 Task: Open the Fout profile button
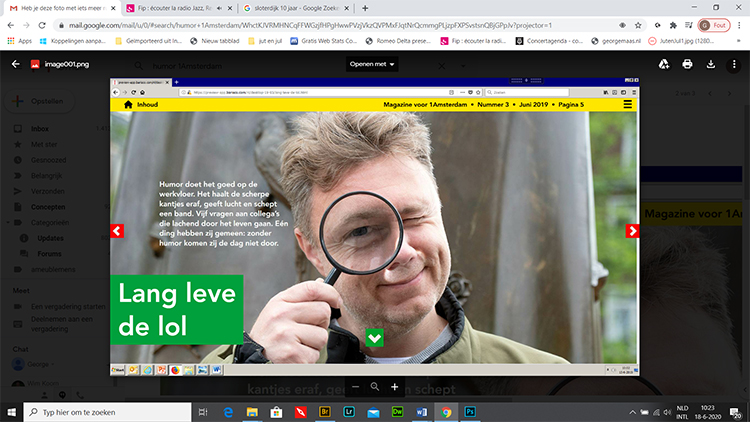point(714,25)
